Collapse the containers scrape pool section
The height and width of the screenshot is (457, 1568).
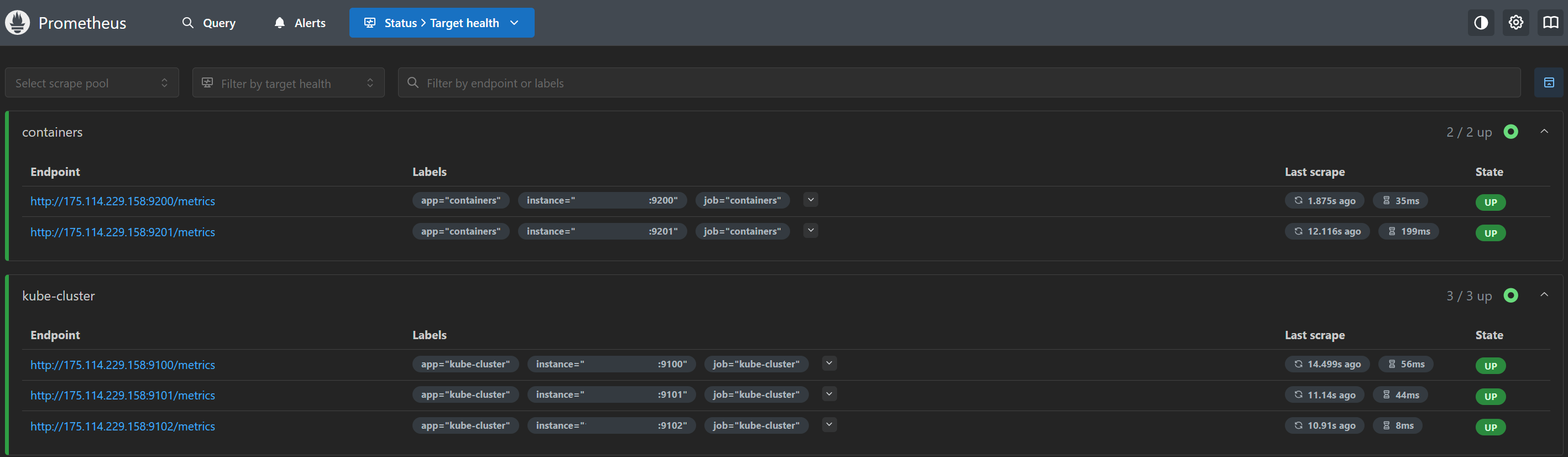click(x=1544, y=132)
